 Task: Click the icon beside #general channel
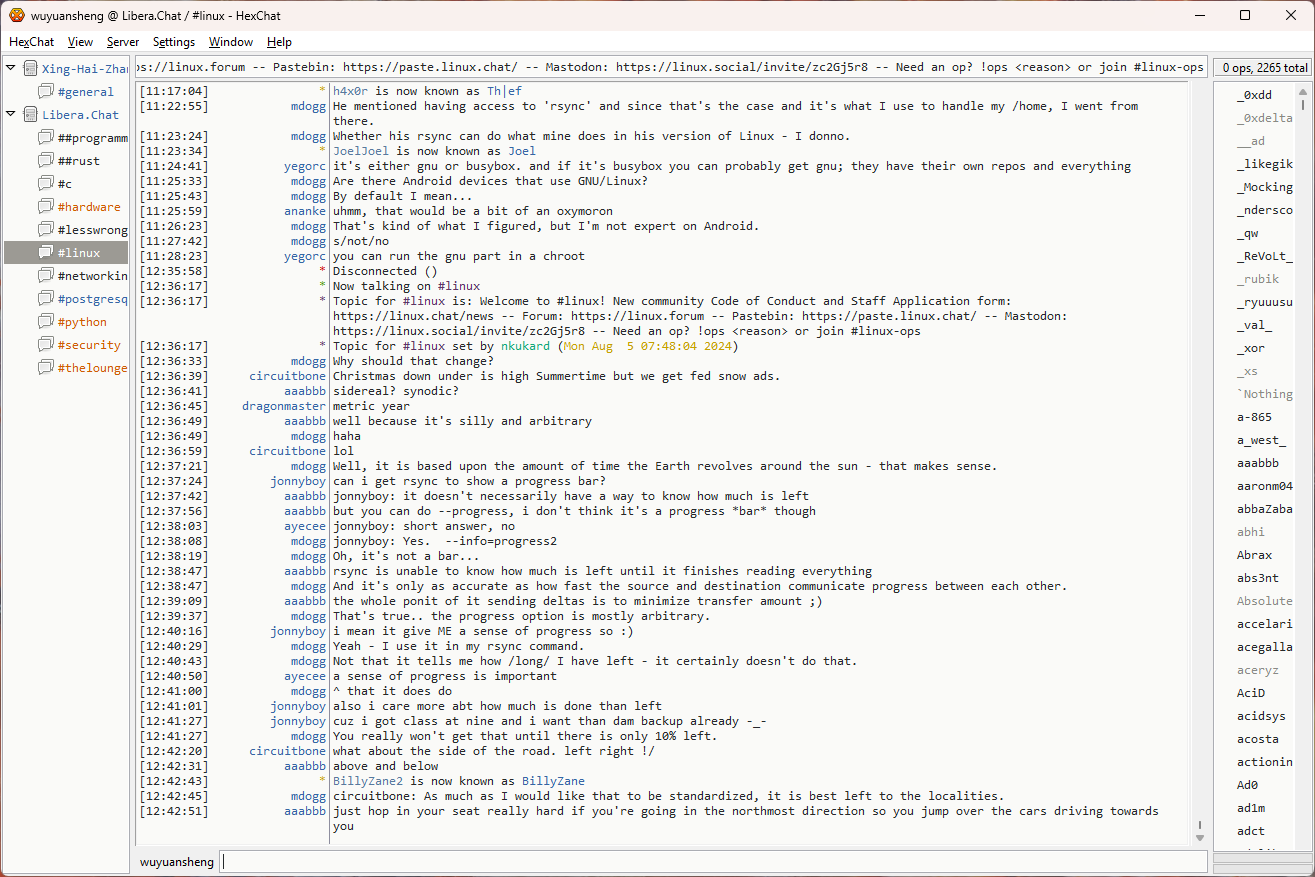point(45,92)
